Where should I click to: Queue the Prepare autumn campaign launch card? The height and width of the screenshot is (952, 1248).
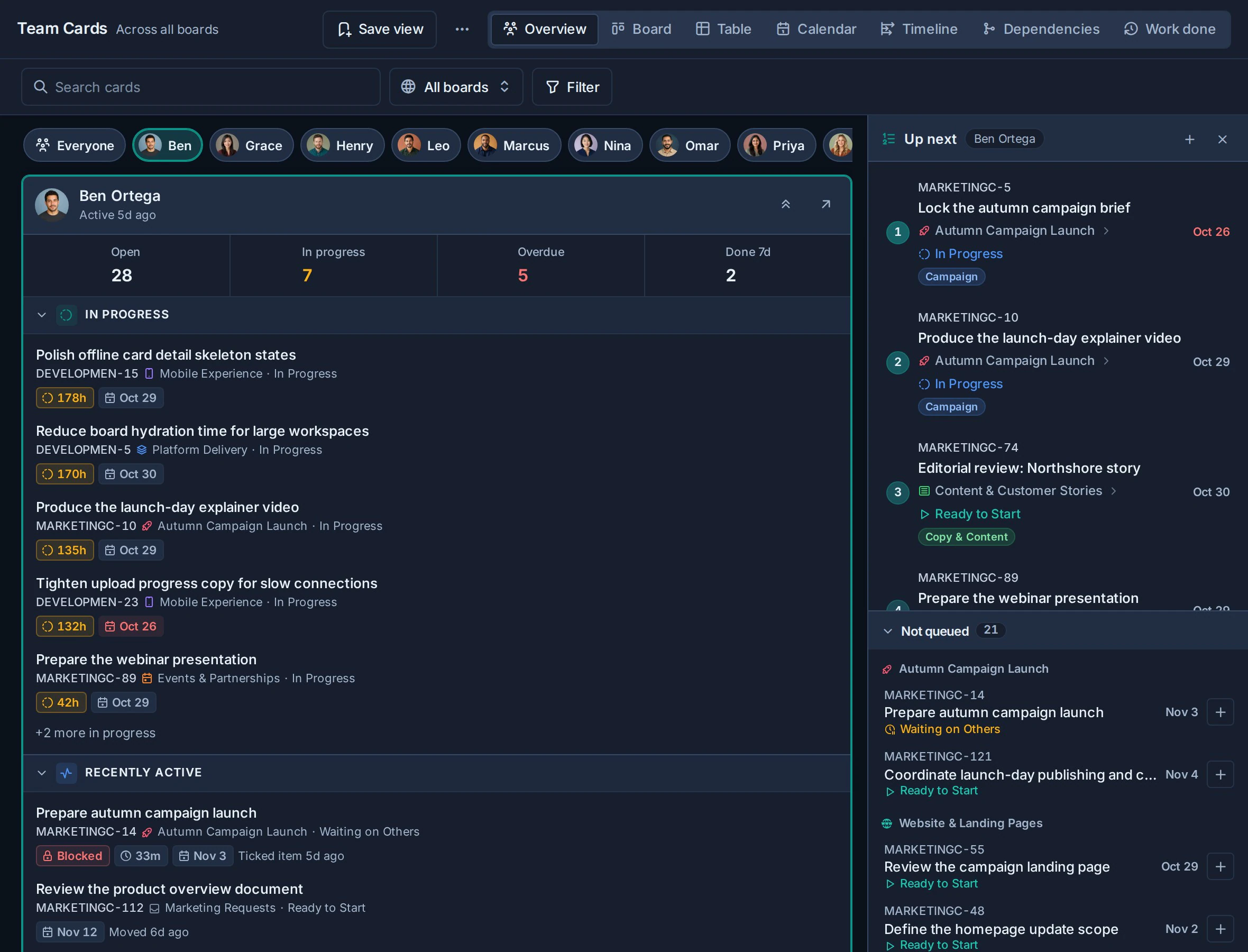click(1221, 712)
